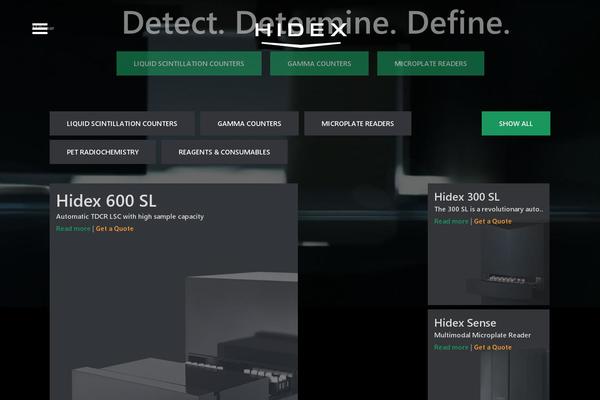
Task: Open Hidex 300 SL title
Action: point(466,197)
